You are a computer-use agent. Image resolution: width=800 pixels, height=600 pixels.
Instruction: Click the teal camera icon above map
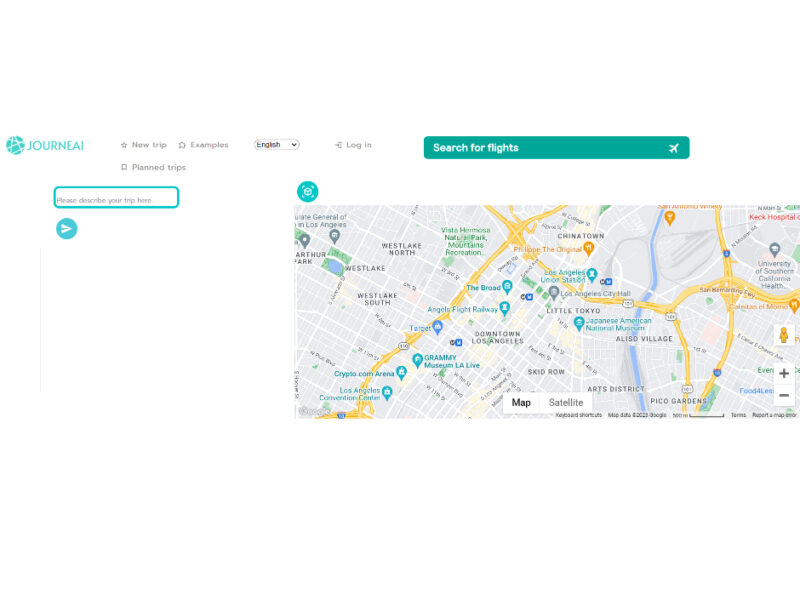point(308,192)
